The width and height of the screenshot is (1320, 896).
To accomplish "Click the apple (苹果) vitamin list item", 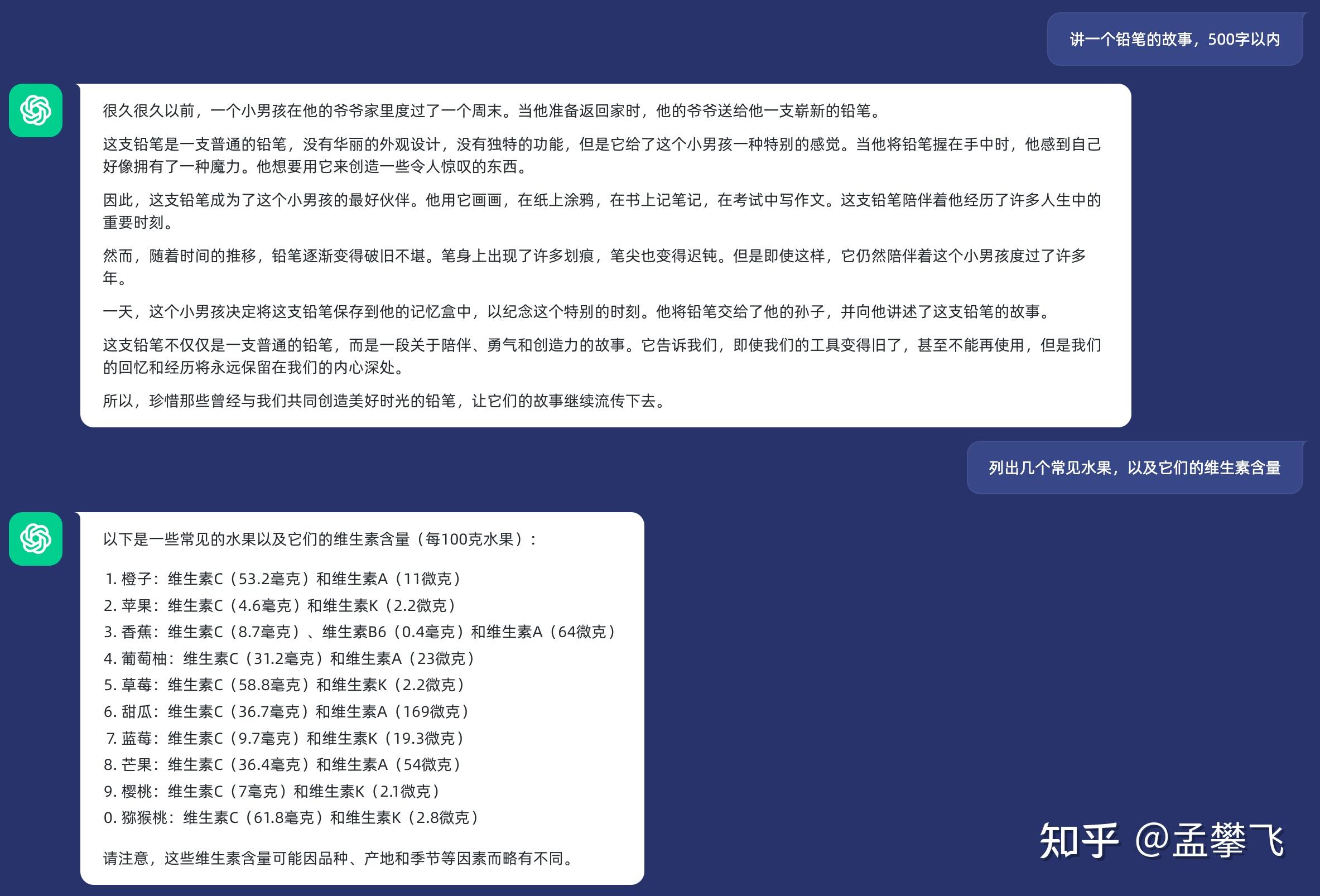I will (281, 605).
